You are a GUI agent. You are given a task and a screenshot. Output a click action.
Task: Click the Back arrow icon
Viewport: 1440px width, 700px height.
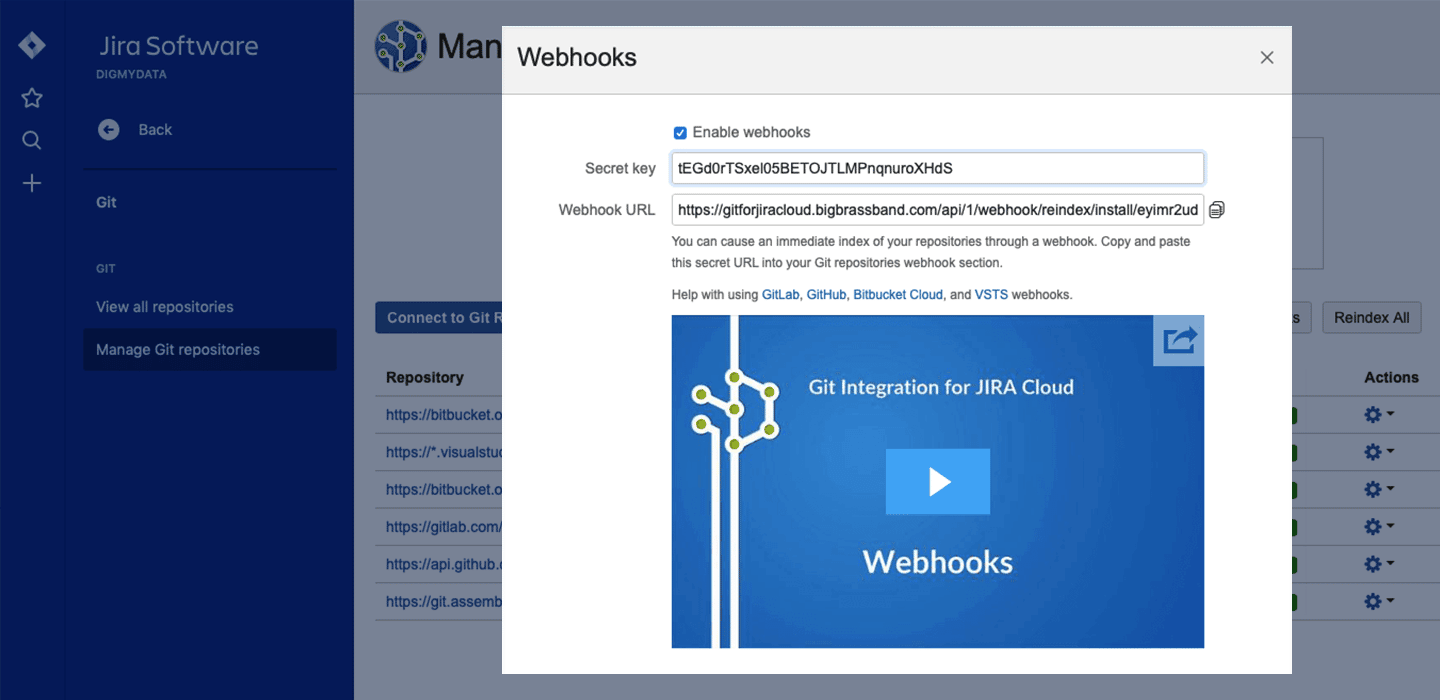pos(109,130)
